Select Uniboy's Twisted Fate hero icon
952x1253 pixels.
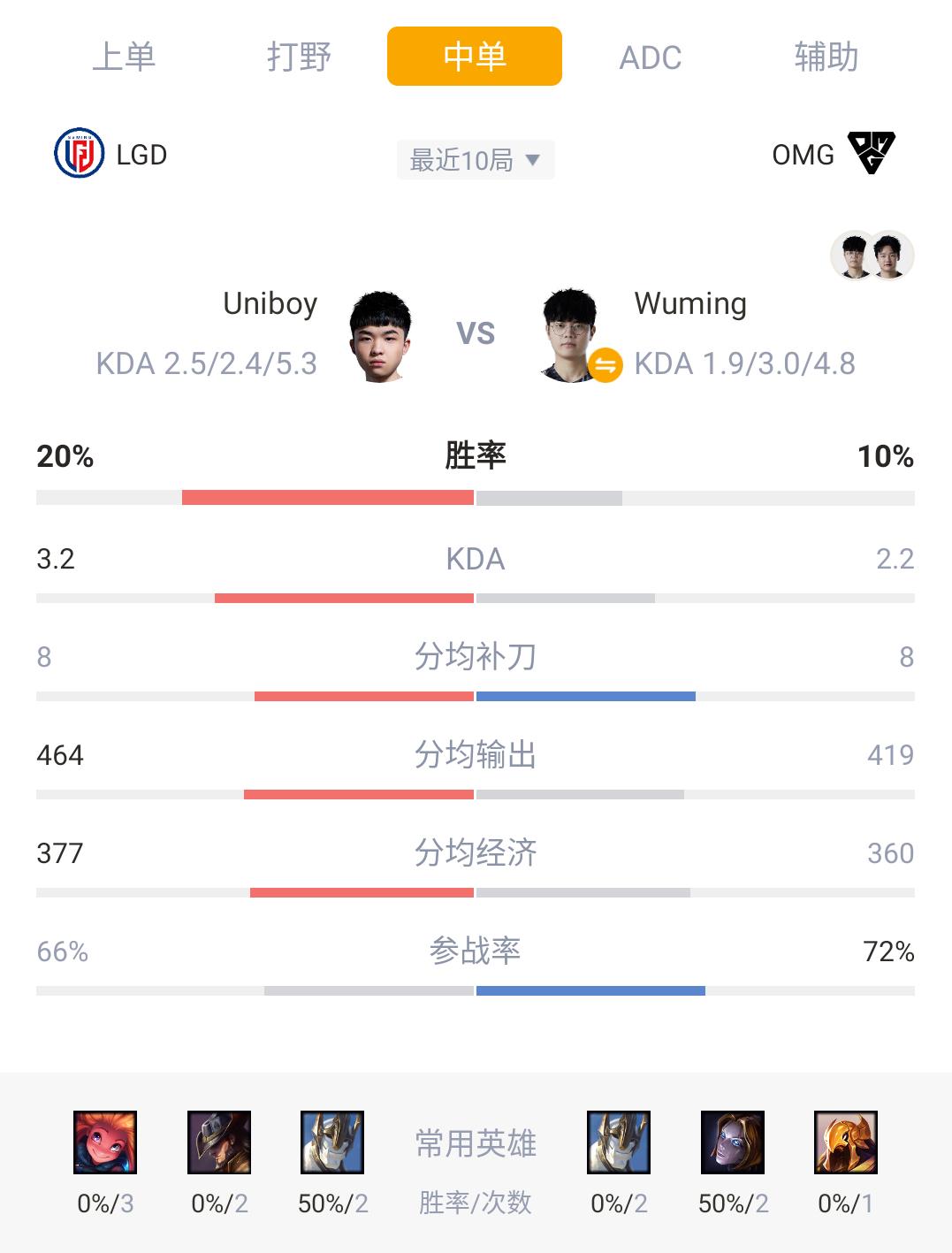point(219,1142)
